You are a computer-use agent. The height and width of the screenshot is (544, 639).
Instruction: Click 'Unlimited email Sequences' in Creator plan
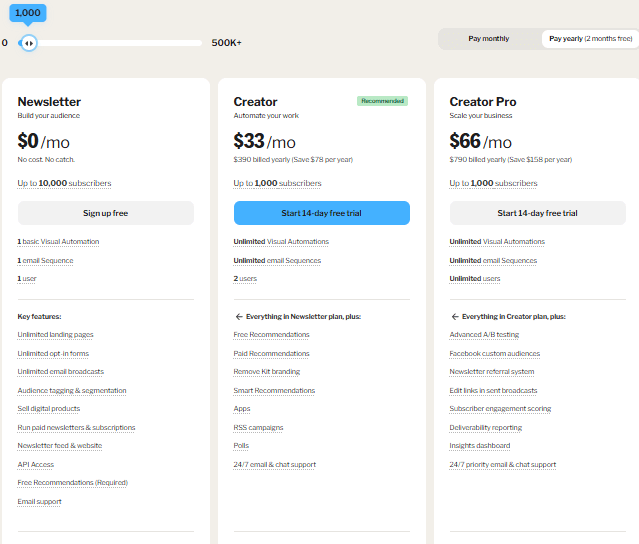point(277,260)
